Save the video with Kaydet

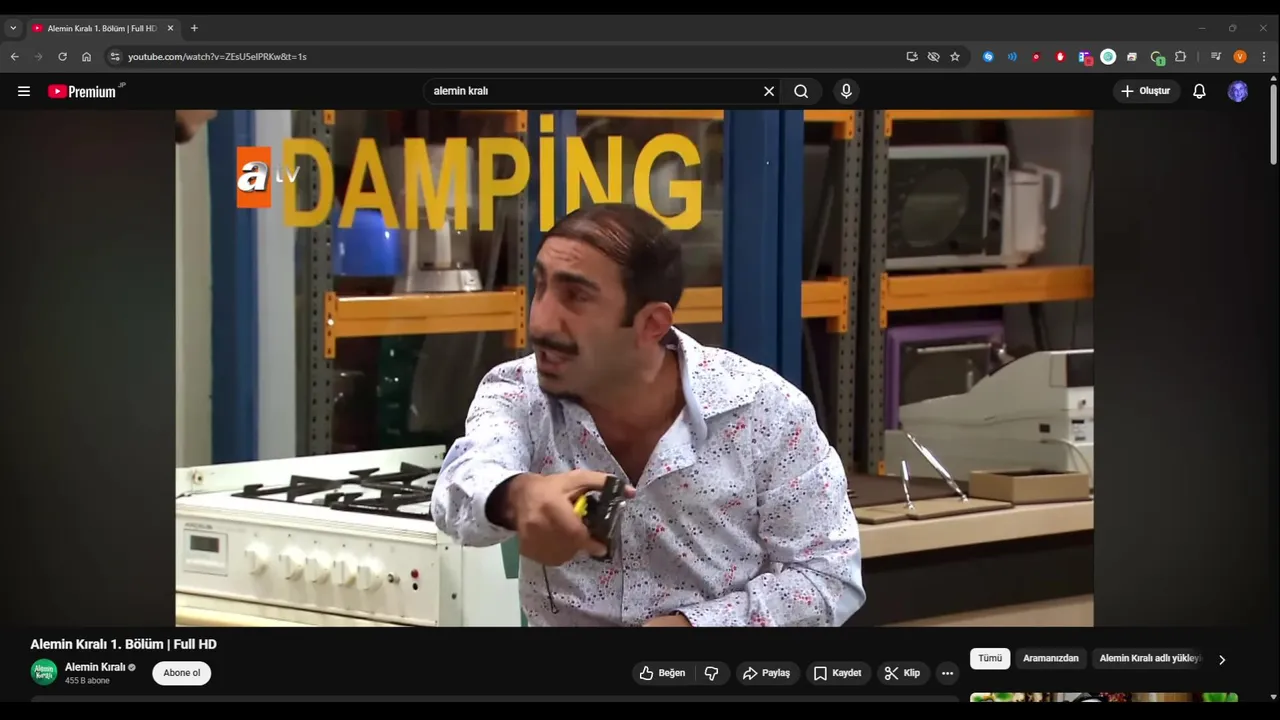(x=837, y=673)
